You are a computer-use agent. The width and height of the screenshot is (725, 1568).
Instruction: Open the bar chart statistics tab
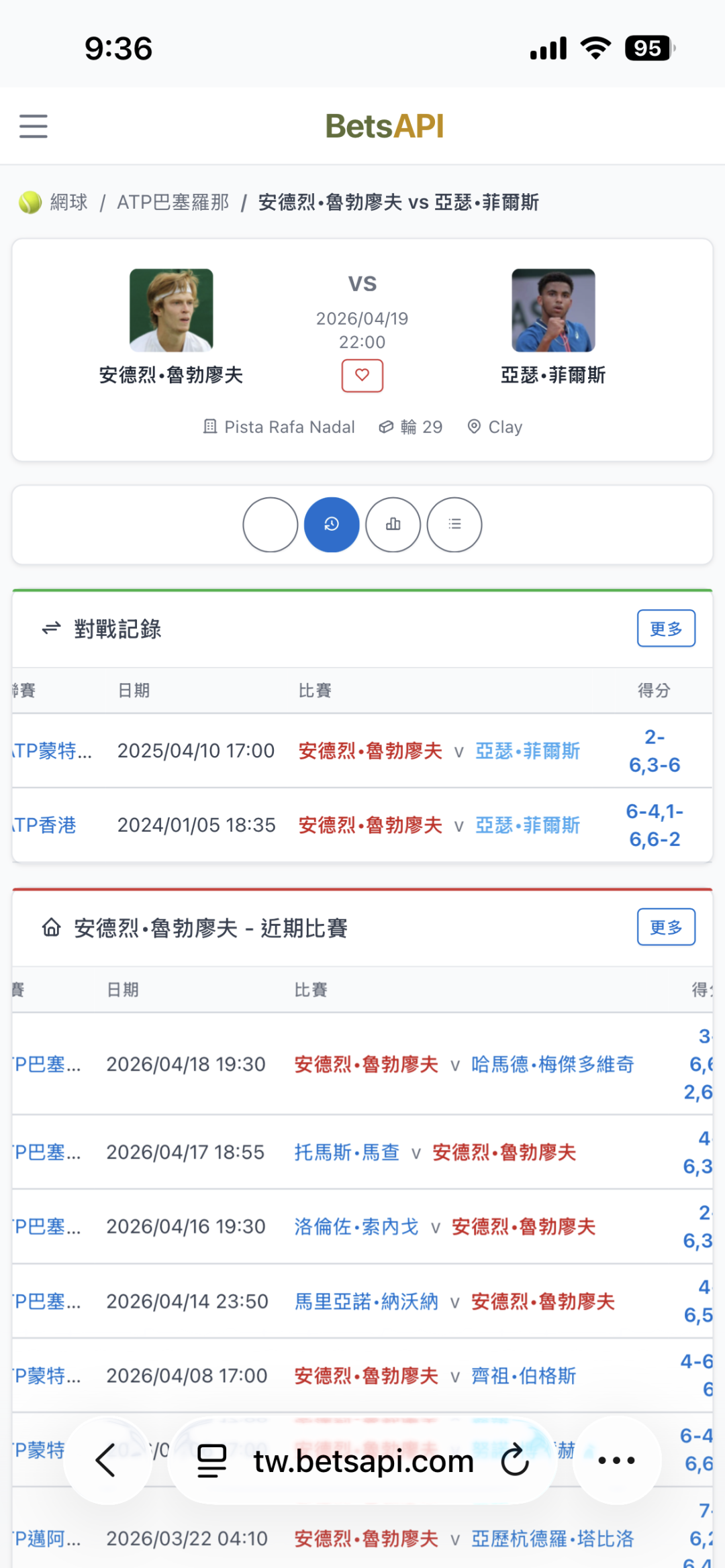coord(393,525)
